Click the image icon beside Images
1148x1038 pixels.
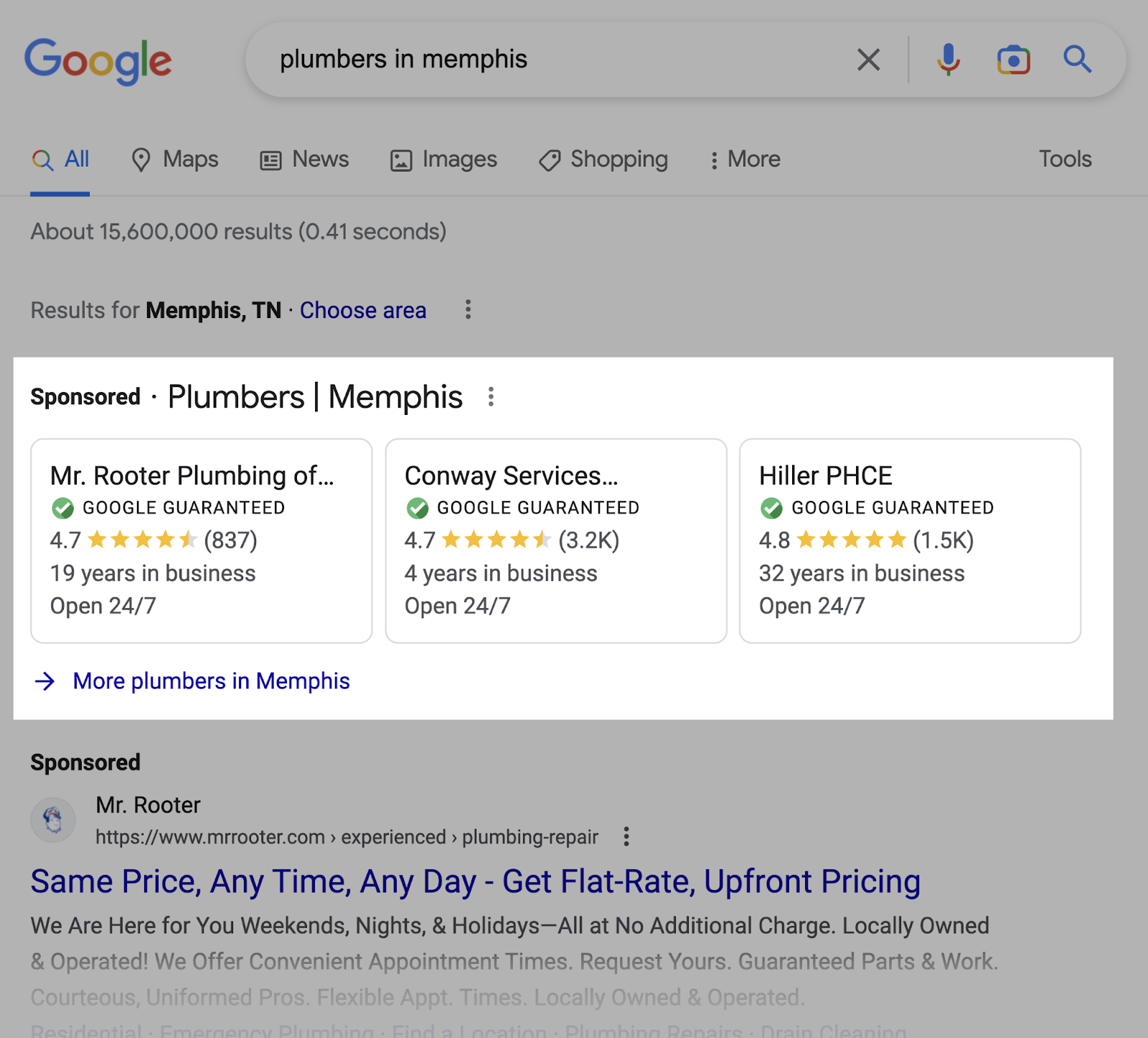click(403, 159)
